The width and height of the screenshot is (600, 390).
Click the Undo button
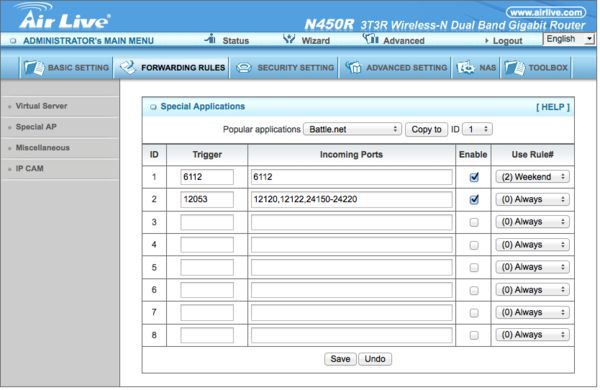pyautogui.click(x=375, y=359)
